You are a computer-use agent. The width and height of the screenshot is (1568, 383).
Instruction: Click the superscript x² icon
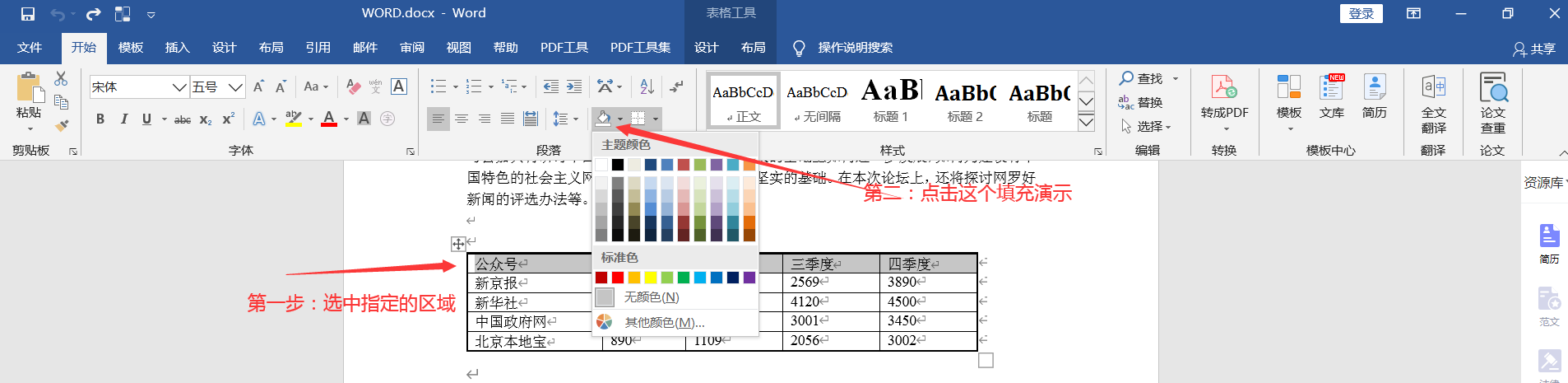point(229,119)
